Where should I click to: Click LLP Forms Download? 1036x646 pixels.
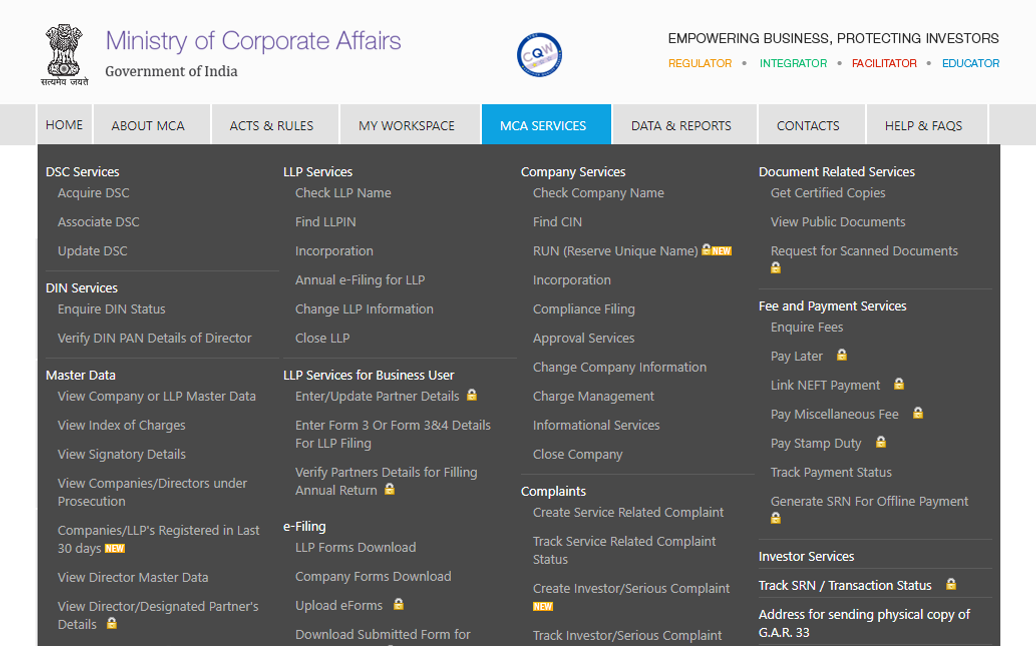[357, 547]
